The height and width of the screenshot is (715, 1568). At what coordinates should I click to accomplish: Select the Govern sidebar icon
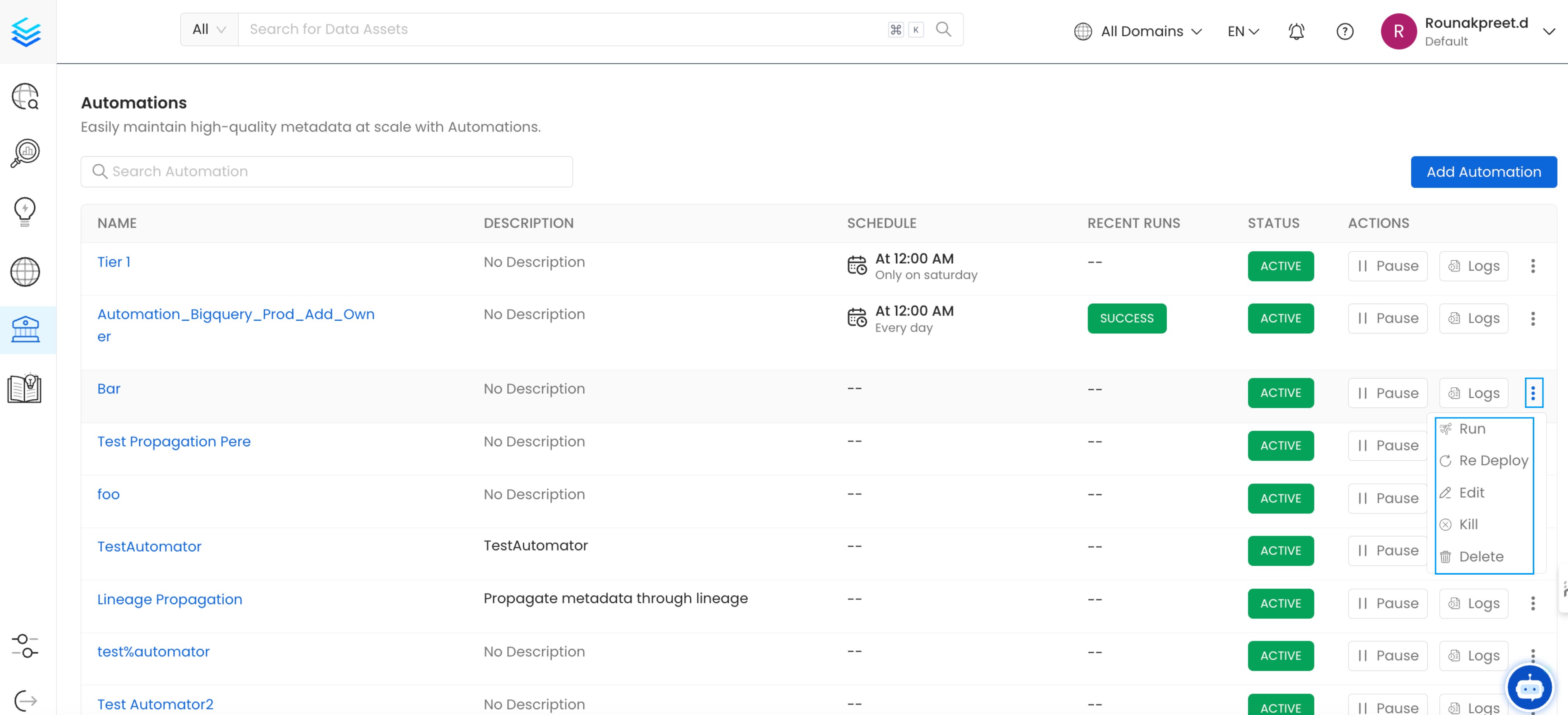[x=24, y=329]
